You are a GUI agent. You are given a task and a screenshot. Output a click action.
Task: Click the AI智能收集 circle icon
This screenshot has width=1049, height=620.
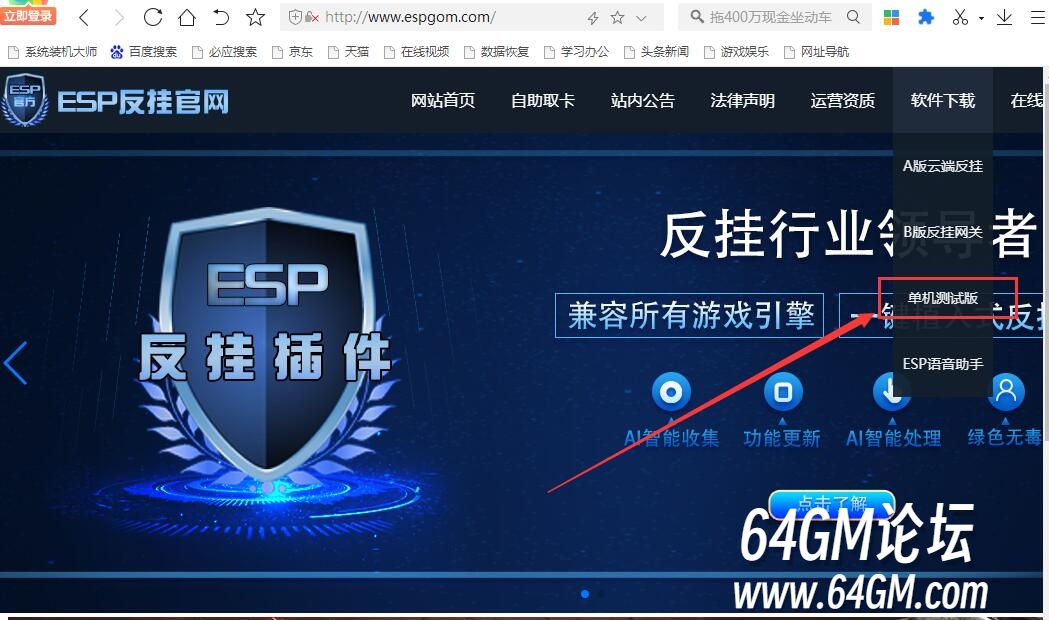tap(671, 391)
